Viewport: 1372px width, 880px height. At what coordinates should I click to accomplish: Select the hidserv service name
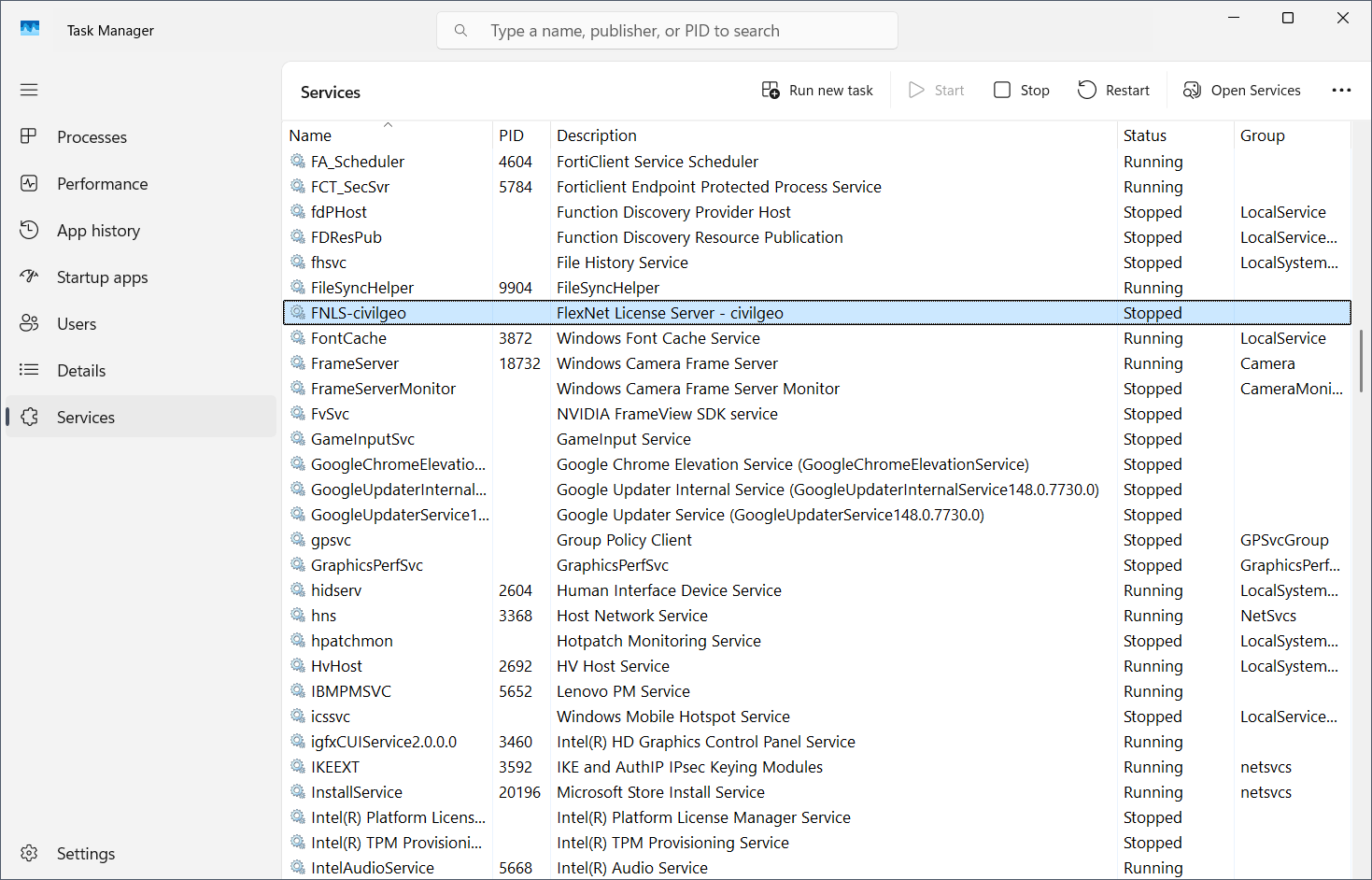(336, 590)
